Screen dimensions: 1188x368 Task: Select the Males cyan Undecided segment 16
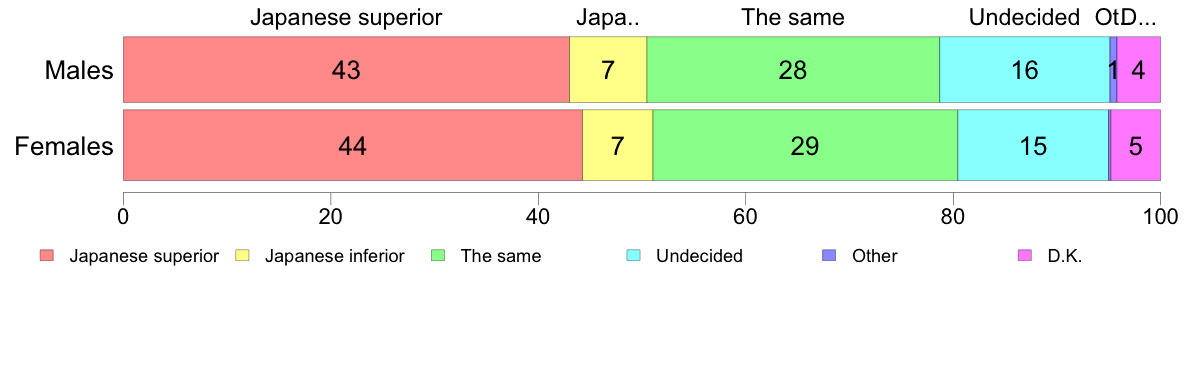pos(1024,69)
